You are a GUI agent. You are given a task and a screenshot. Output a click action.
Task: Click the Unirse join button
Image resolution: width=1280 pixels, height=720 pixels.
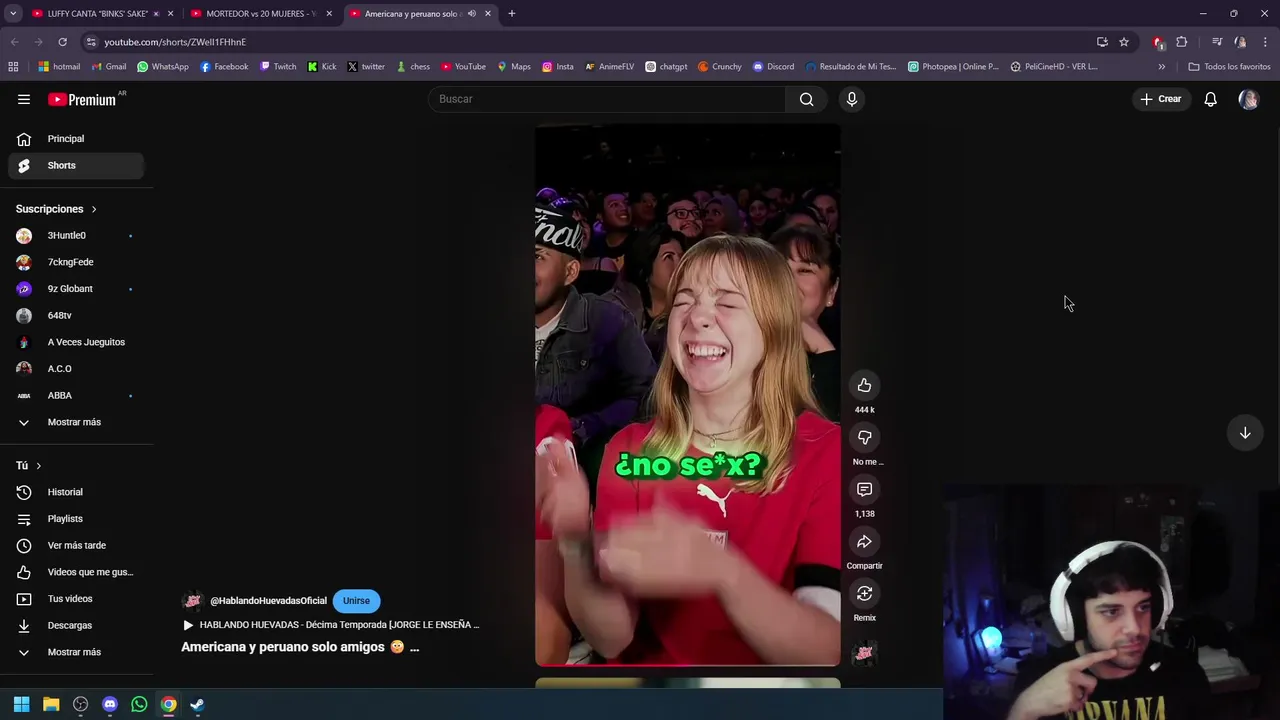click(356, 601)
